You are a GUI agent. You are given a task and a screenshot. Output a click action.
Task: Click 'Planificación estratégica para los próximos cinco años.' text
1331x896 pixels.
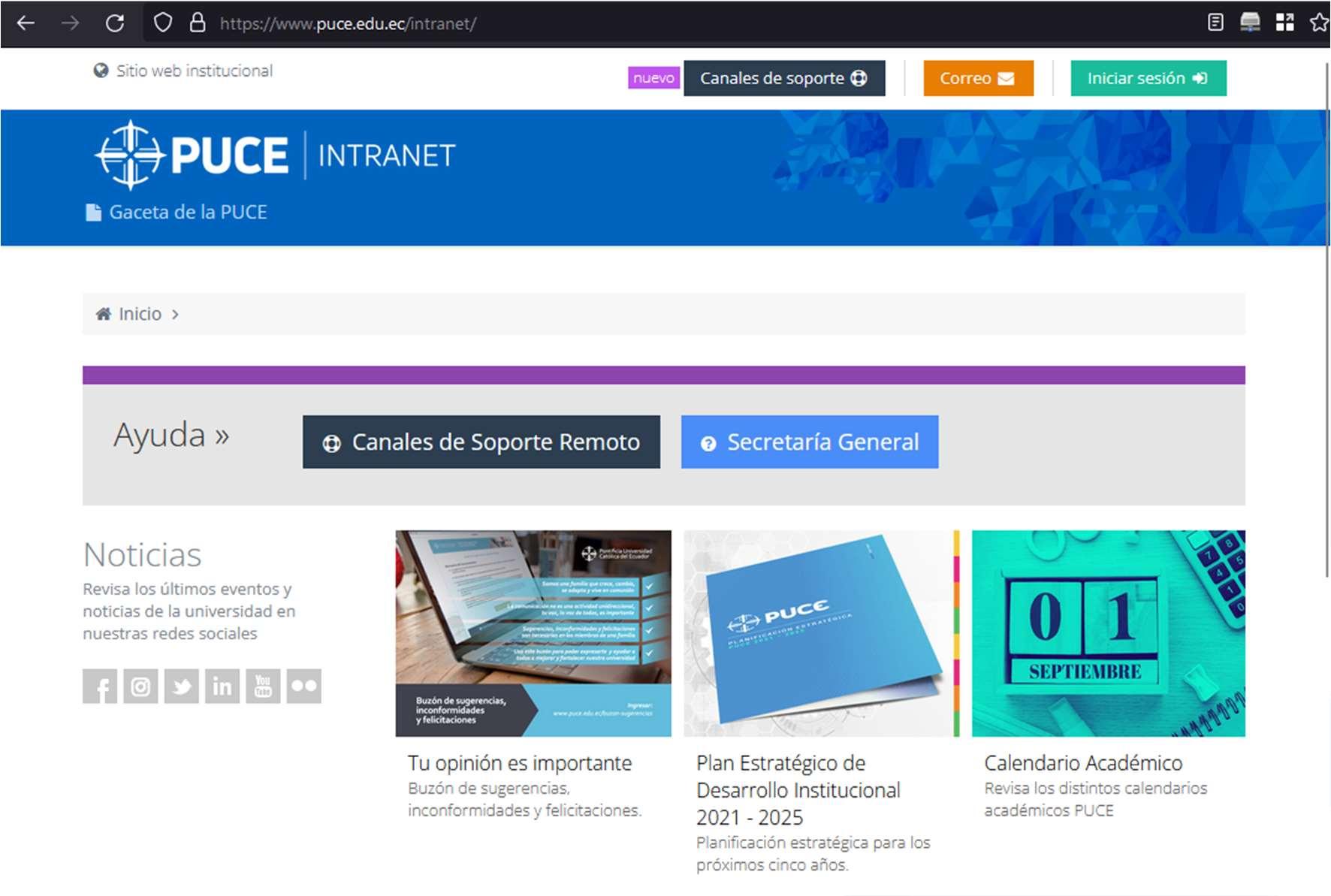[813, 854]
